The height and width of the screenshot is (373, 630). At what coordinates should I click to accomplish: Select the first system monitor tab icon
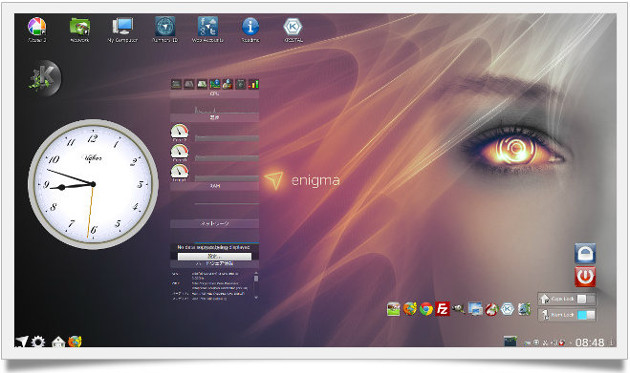click(176, 84)
